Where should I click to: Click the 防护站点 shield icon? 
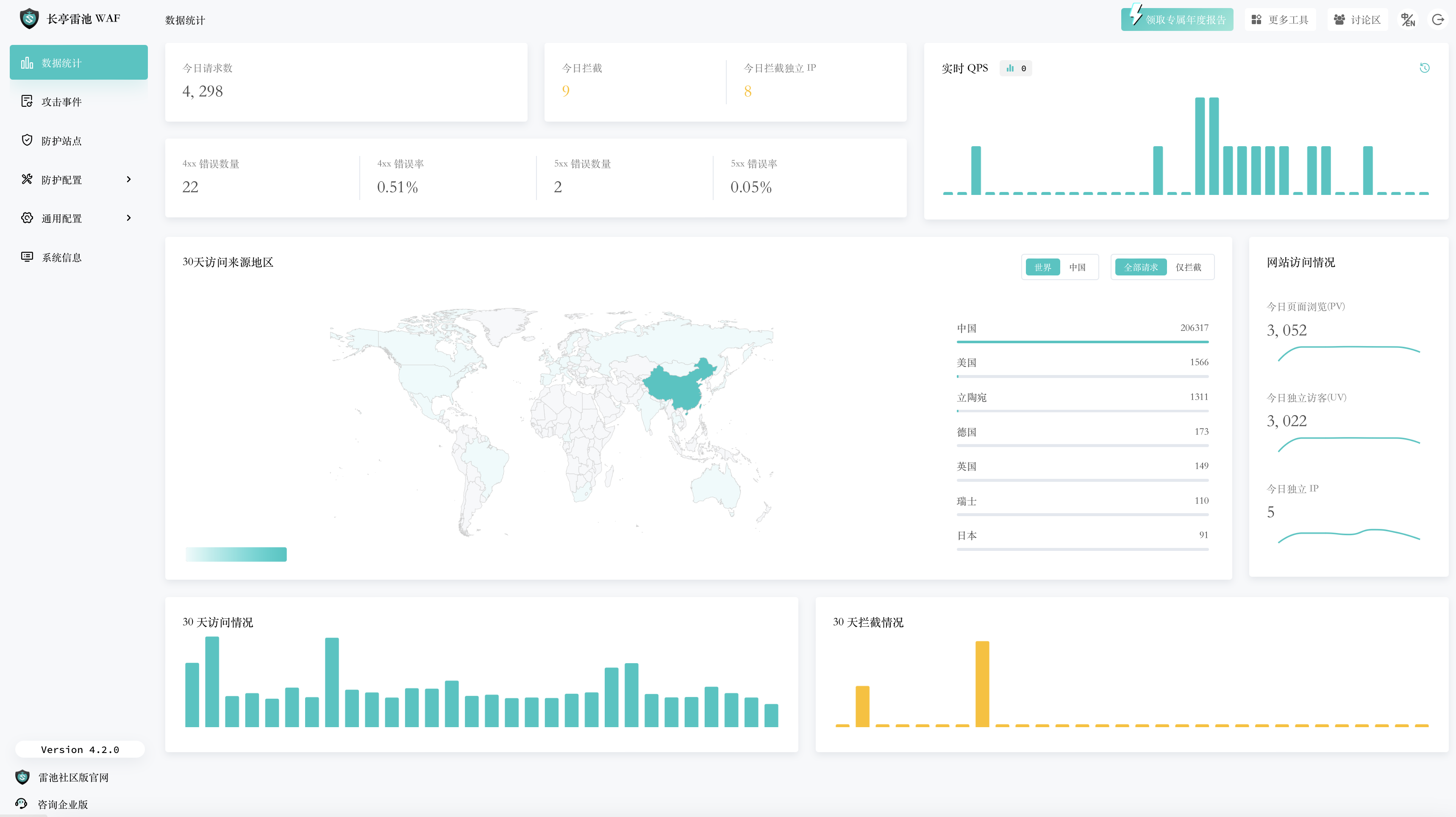pyautogui.click(x=27, y=140)
